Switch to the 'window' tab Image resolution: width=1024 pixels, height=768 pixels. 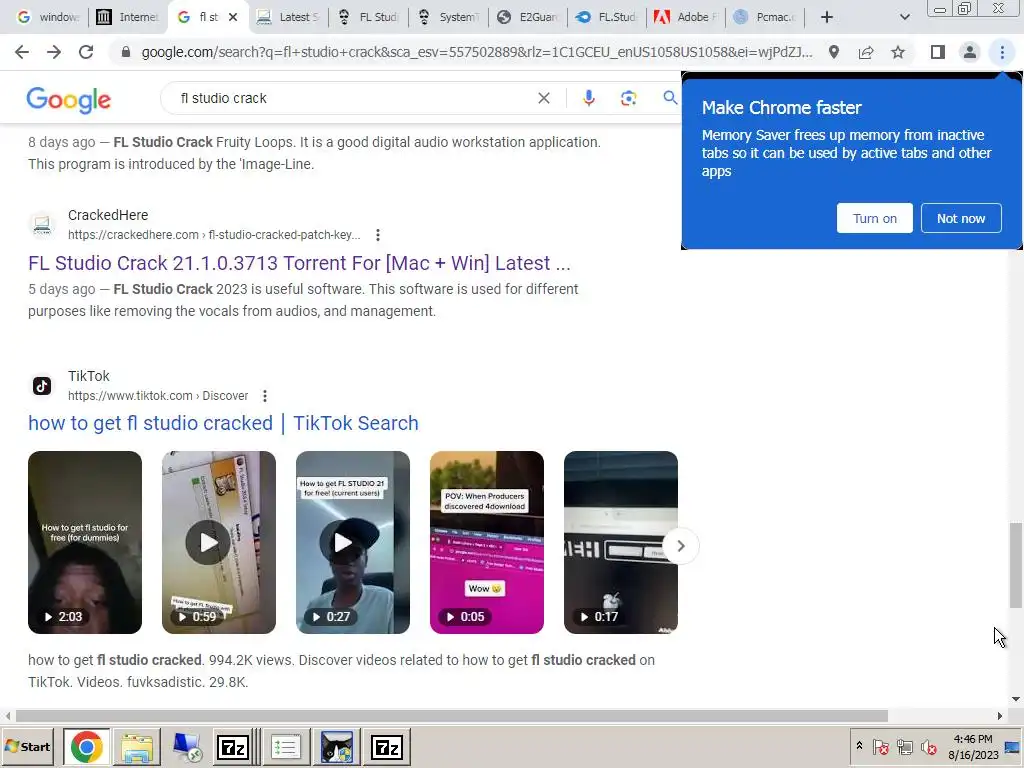46,17
